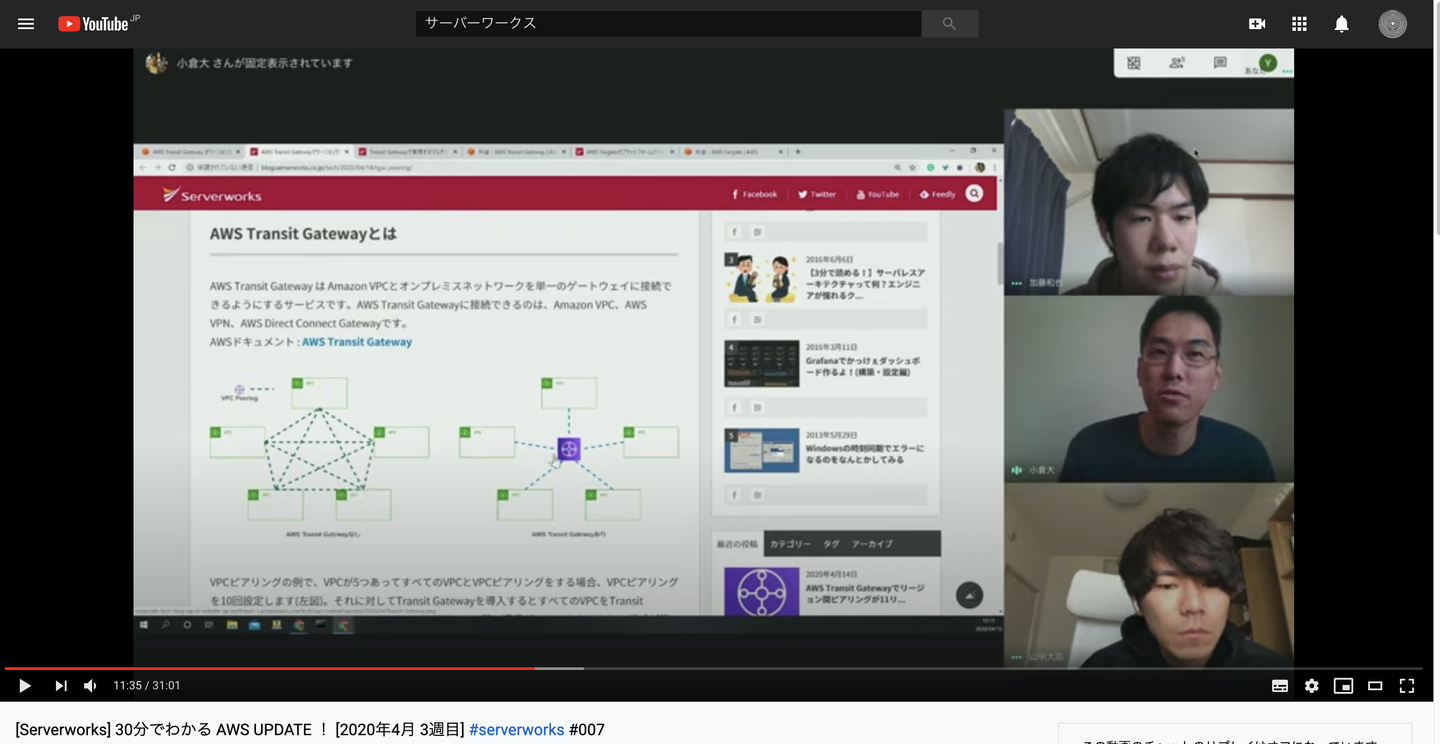1440x744 pixels.
Task: Open the purple Transit Gateway post thumbnail
Action: click(x=762, y=591)
